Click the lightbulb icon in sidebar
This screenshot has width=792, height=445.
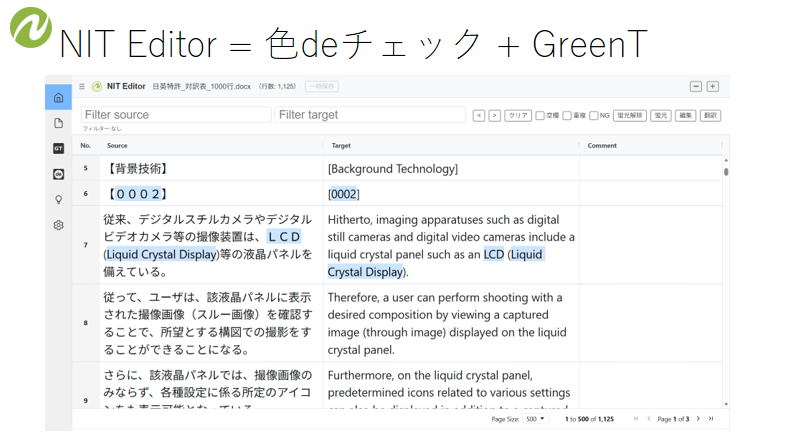tap(58, 199)
